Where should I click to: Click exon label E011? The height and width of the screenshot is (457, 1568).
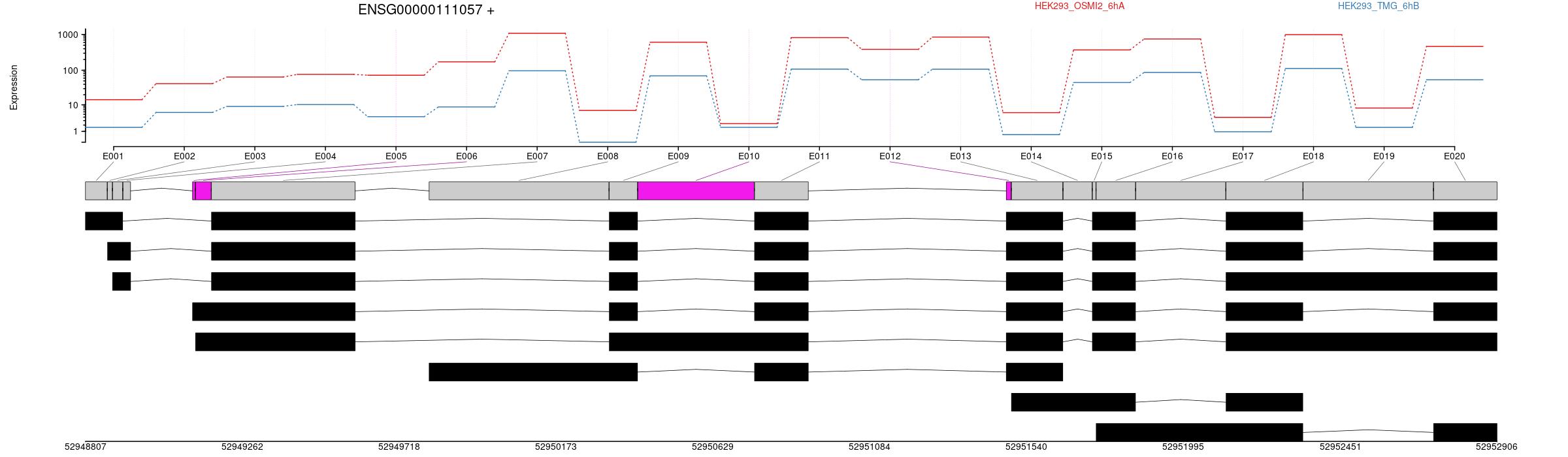[x=819, y=156]
